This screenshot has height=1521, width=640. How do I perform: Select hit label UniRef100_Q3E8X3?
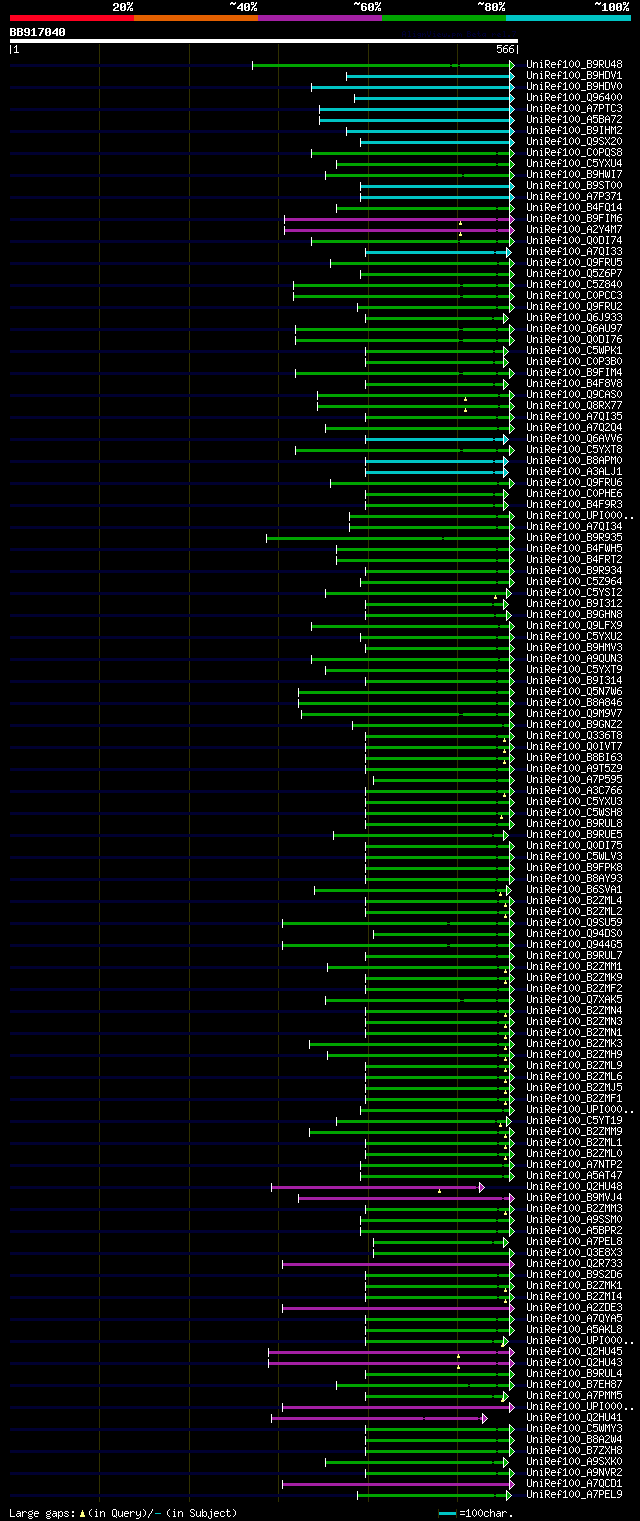pos(574,1252)
